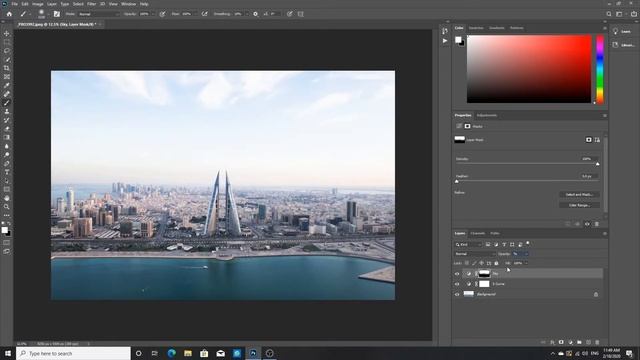Image resolution: width=640 pixels, height=360 pixels.
Task: Click the Color Range button
Action: pyautogui.click(x=579, y=205)
